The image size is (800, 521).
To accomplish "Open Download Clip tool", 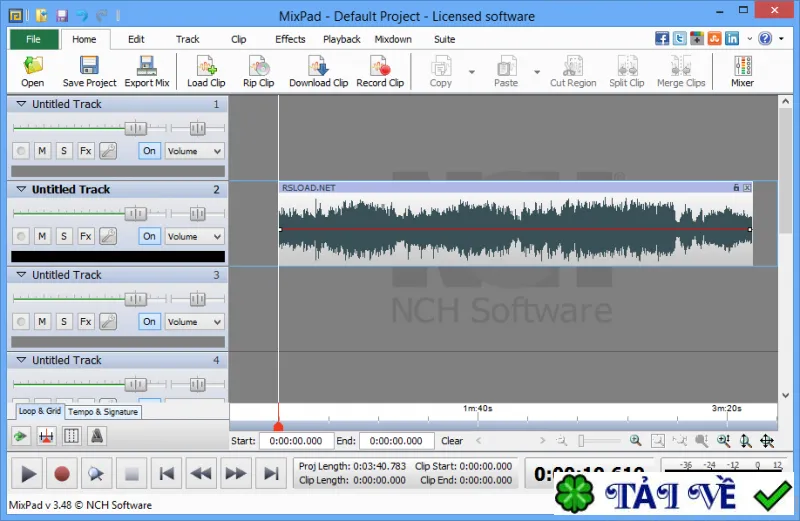I will point(318,72).
